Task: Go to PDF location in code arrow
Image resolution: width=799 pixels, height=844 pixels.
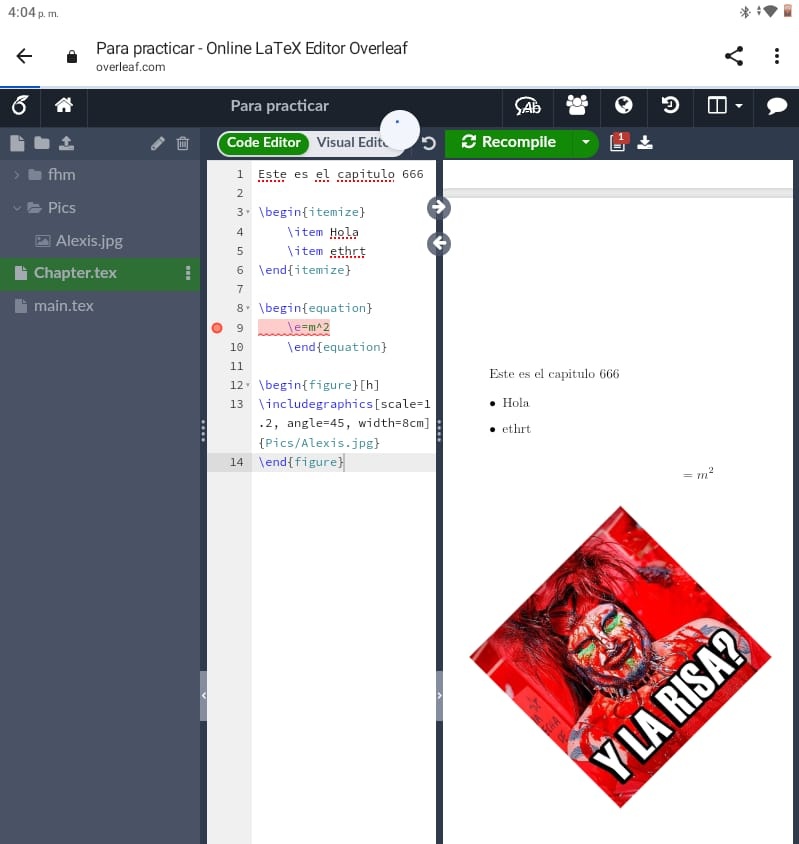Action: pos(439,244)
